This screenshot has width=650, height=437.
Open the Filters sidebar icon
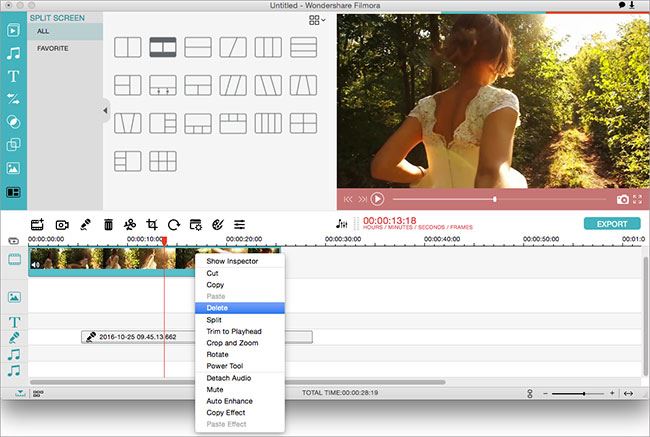[x=13, y=122]
